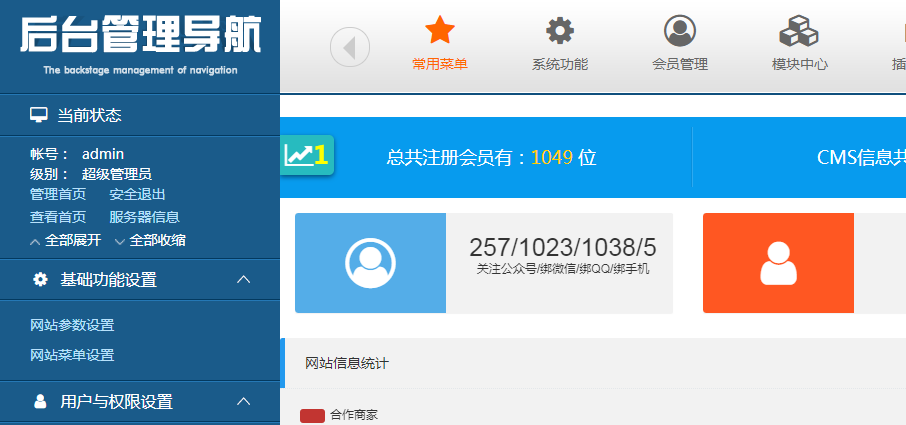
Task: Open 系统功能 gear icon
Action: tap(560, 32)
